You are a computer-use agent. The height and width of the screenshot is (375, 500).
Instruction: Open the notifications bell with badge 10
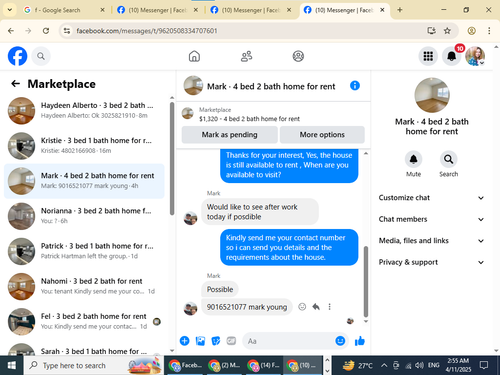(452, 56)
